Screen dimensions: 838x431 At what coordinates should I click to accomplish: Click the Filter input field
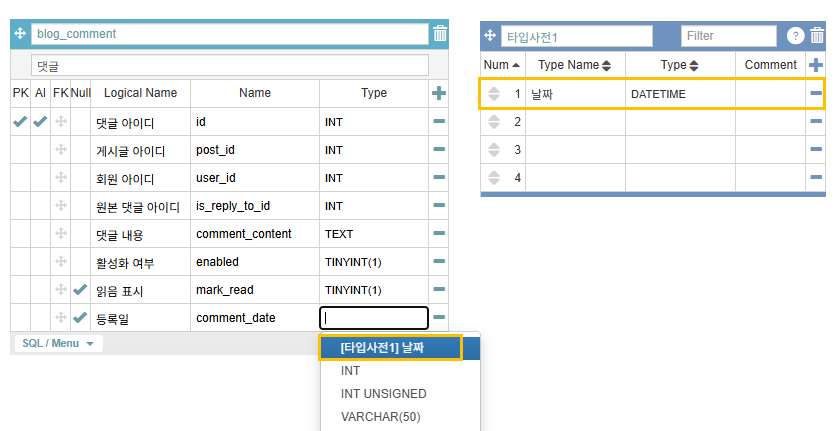point(728,36)
